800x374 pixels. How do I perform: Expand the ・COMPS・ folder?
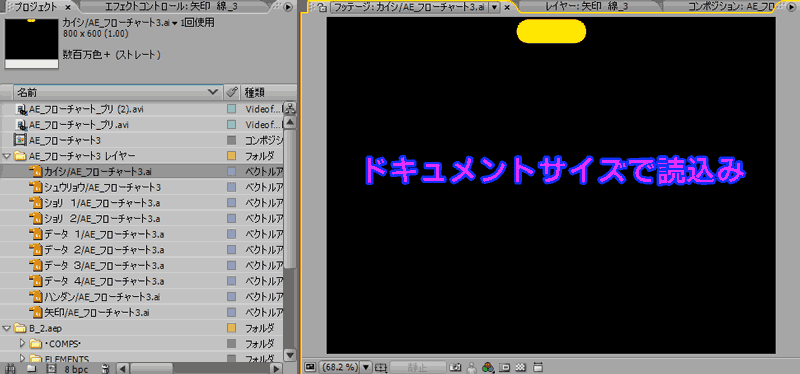[22, 343]
